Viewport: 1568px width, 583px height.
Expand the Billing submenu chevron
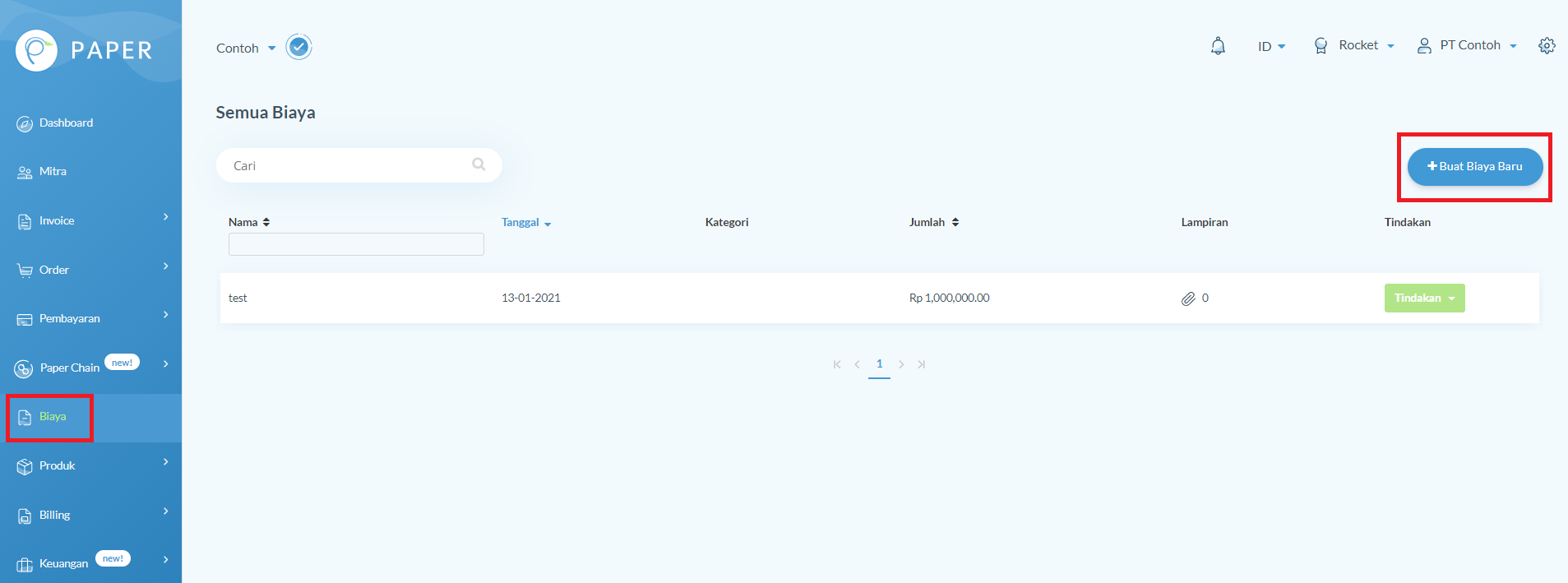tap(166, 511)
